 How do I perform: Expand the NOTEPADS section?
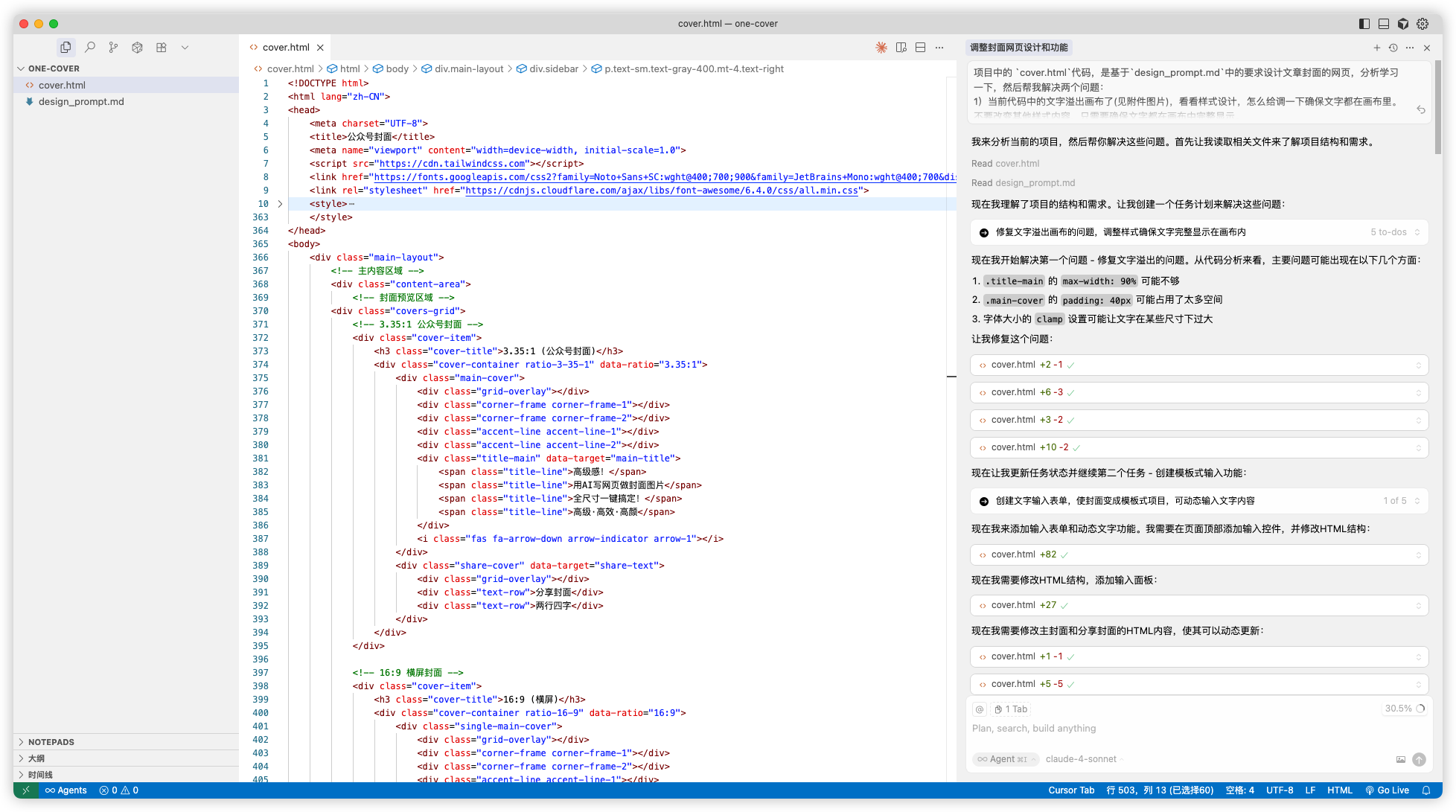click(x=126, y=742)
